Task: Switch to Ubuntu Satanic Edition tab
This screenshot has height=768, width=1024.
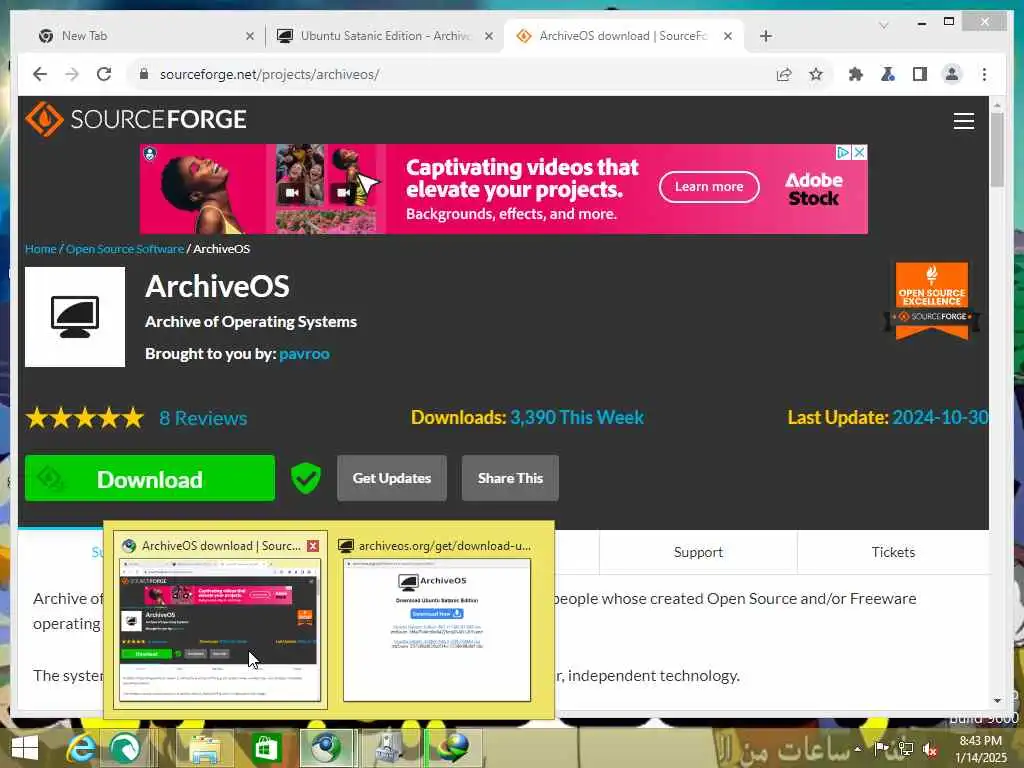Action: tap(385, 36)
